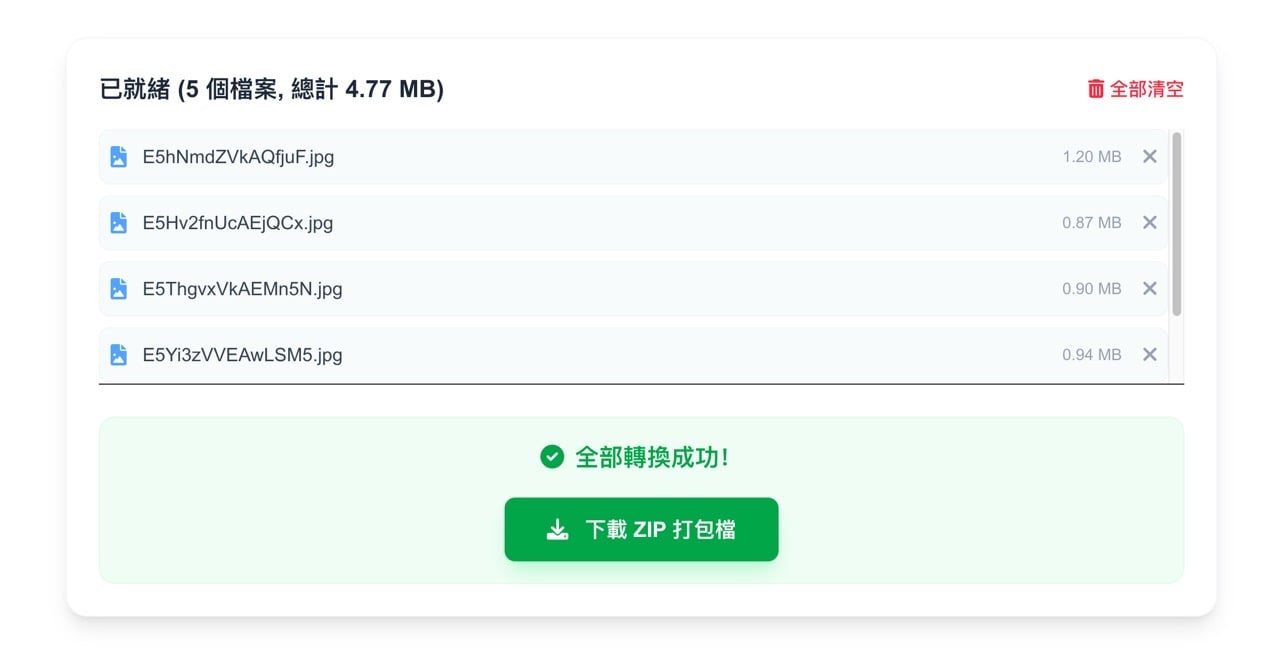This screenshot has height=666, width=1280.
Task: Click the download arrow icon in the ZIP button
Action: (557, 530)
